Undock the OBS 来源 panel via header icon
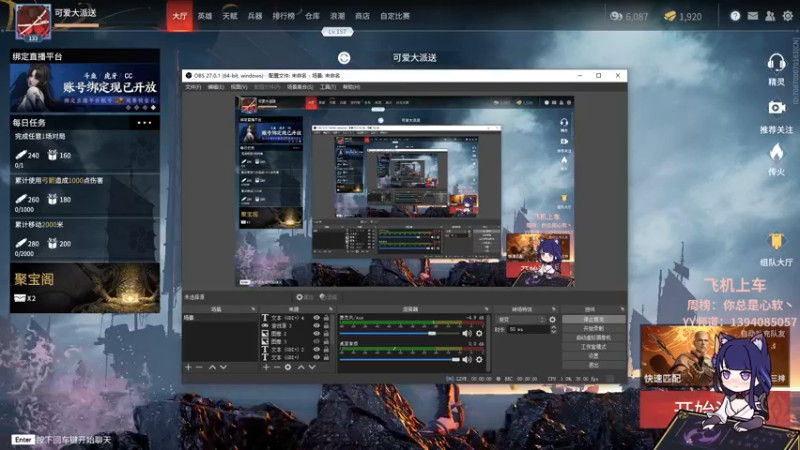The image size is (800, 450). (x=331, y=309)
